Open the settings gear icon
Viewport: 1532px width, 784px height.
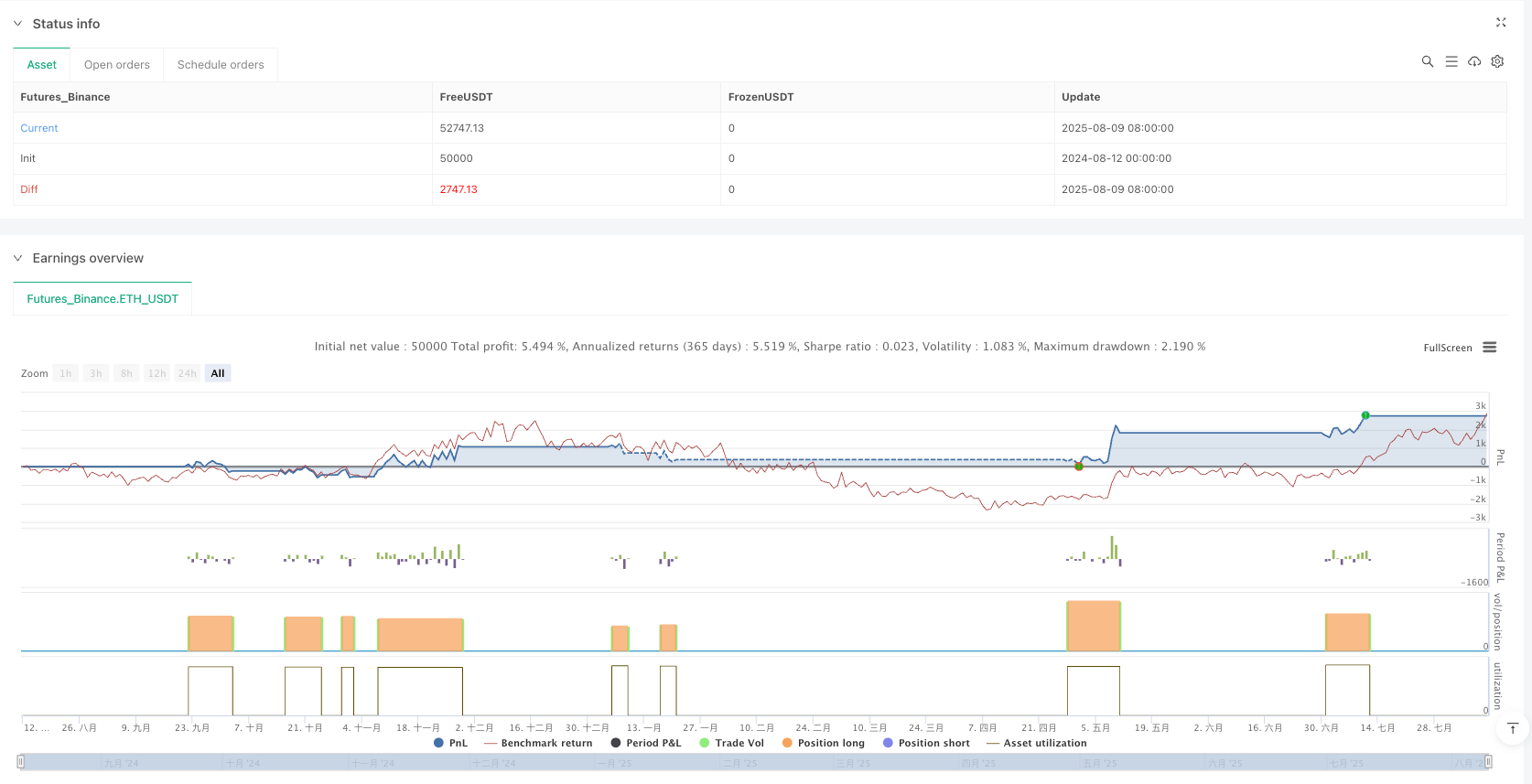point(1497,61)
